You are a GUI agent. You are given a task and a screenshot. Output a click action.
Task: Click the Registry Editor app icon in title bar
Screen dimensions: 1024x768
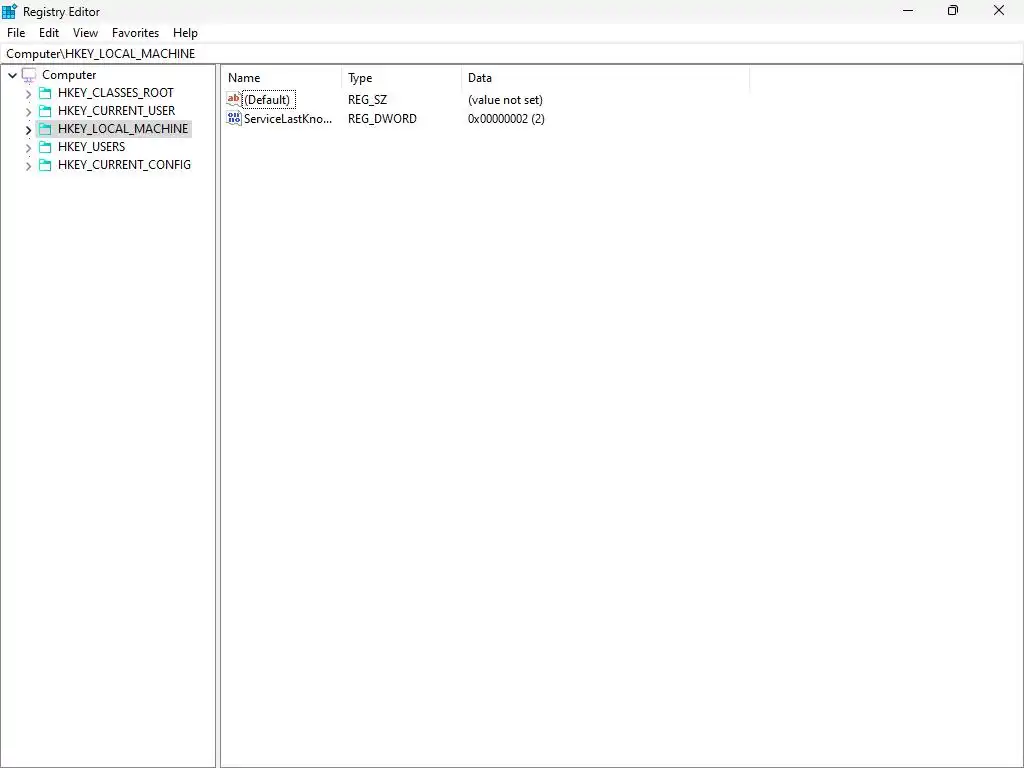click(9, 11)
